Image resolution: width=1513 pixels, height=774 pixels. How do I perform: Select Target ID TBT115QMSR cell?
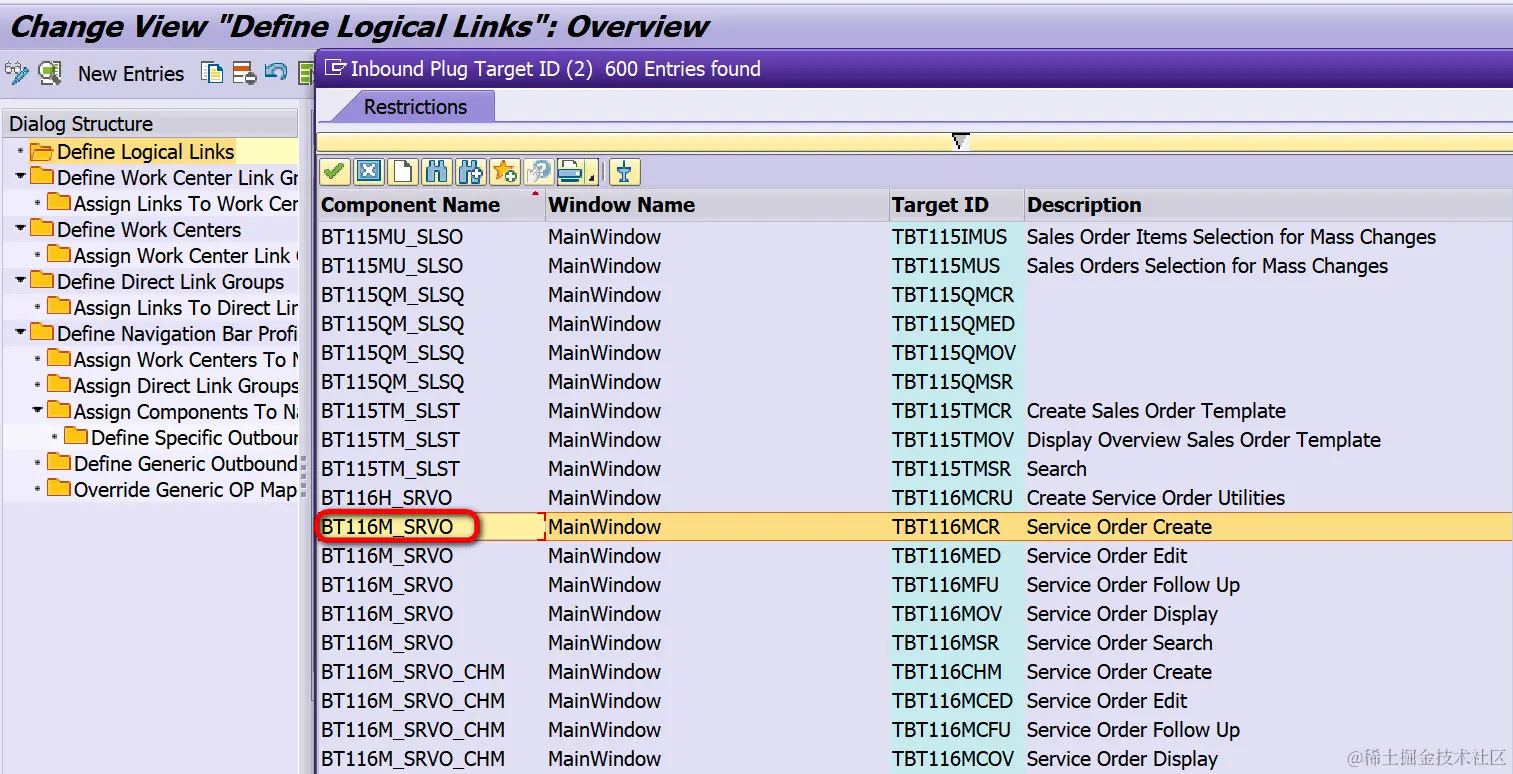(x=956, y=382)
